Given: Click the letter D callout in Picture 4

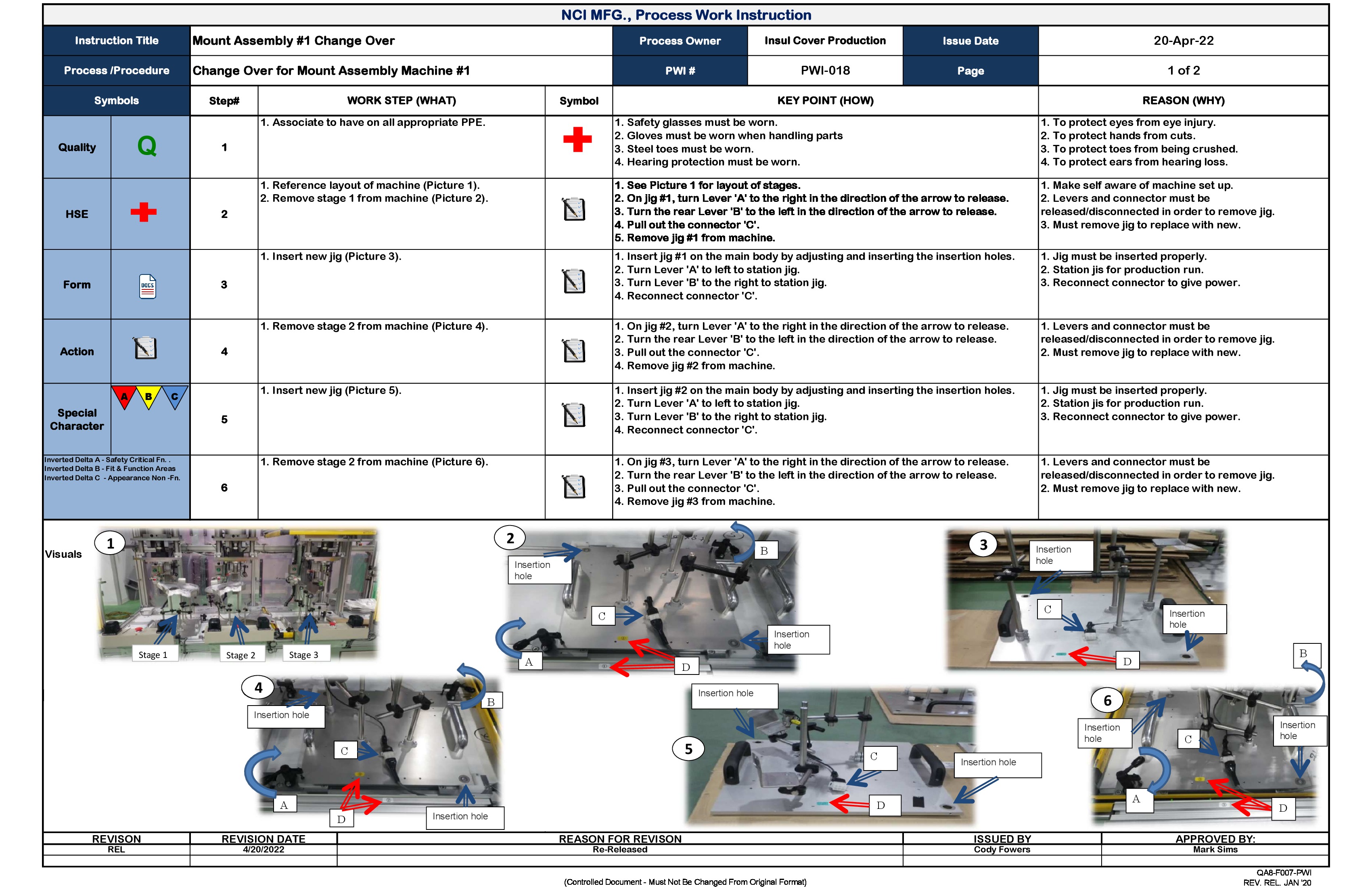Looking at the screenshot, I should tap(341, 818).
